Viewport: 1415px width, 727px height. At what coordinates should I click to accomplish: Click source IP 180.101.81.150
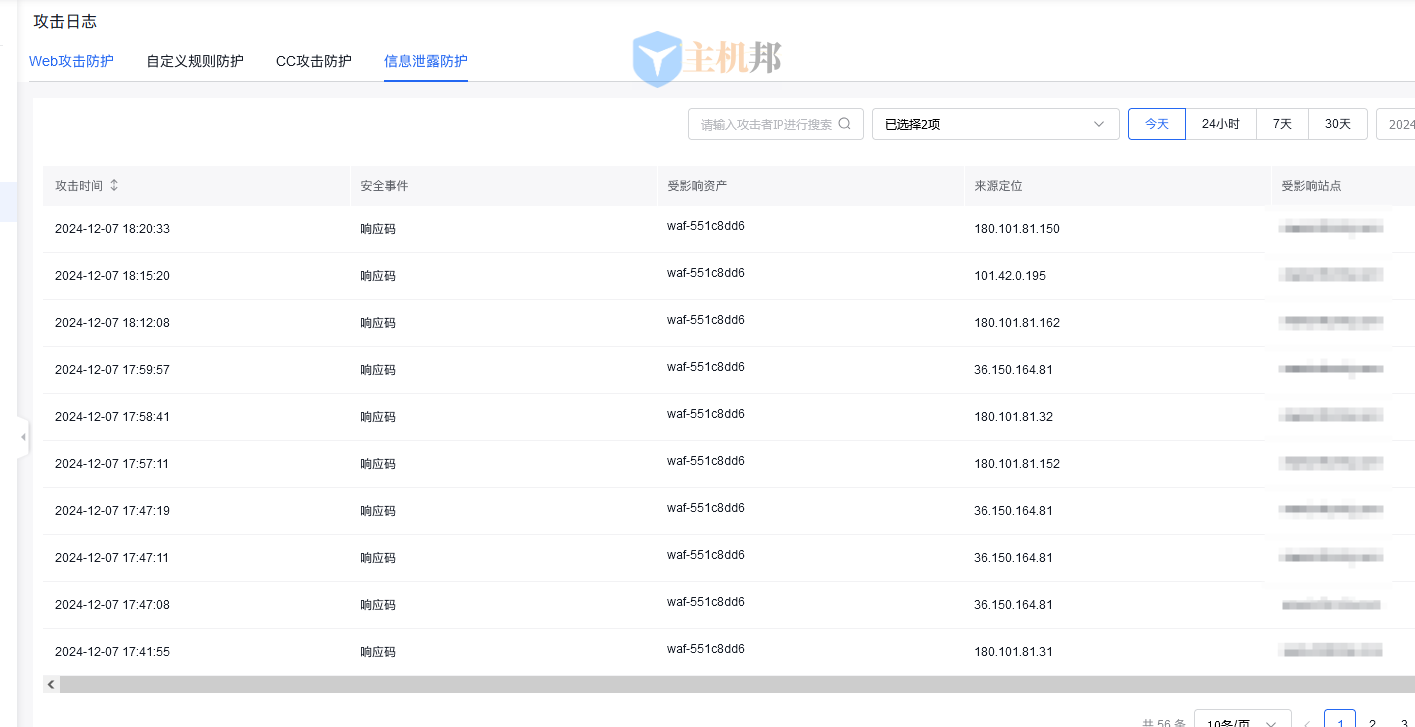click(x=1017, y=229)
